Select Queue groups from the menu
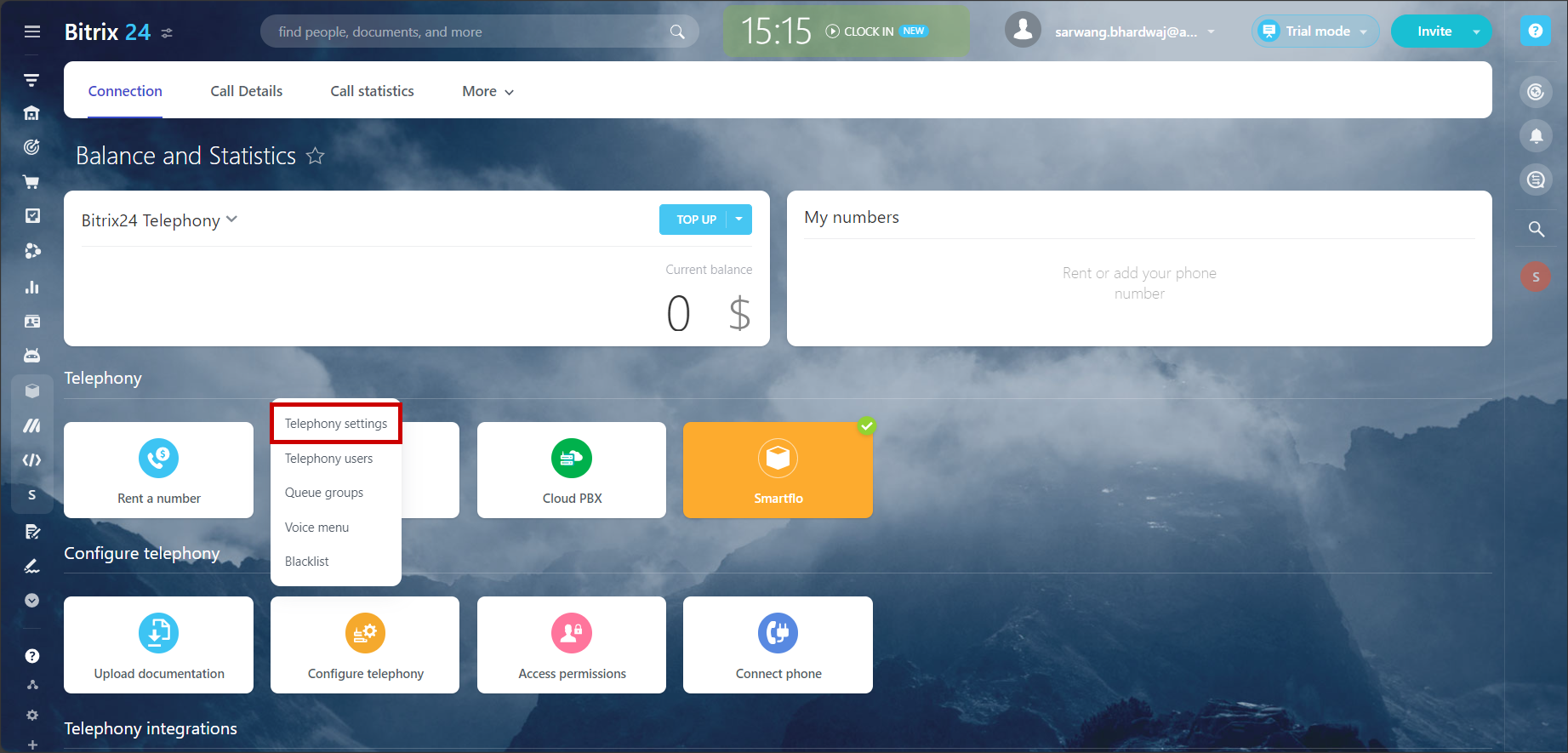This screenshot has height=753, width=1568. point(336,493)
